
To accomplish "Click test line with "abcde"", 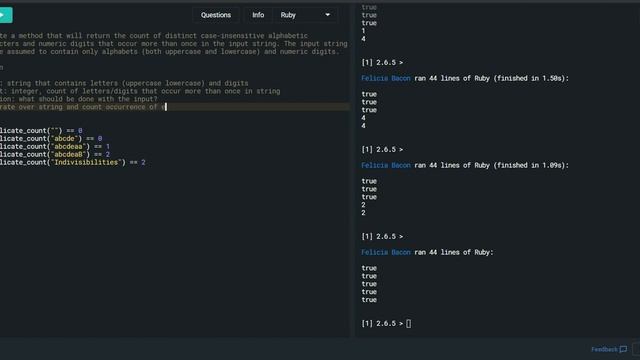I will [x=51, y=139].
